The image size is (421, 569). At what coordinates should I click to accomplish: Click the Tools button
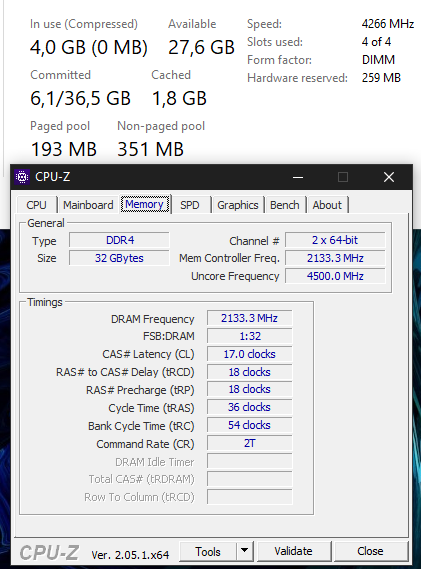coord(208,551)
